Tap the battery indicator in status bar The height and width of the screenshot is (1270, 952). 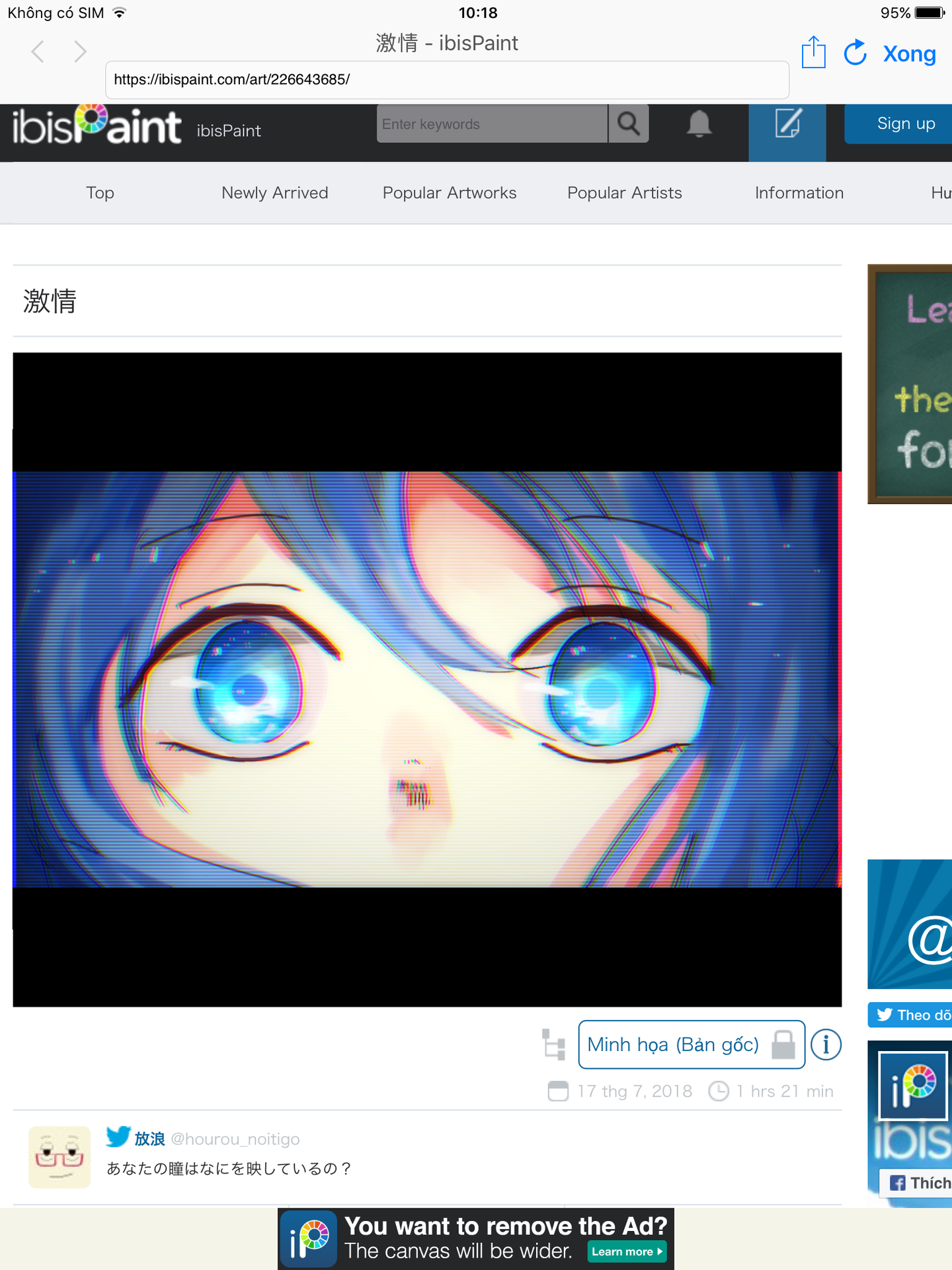930,13
